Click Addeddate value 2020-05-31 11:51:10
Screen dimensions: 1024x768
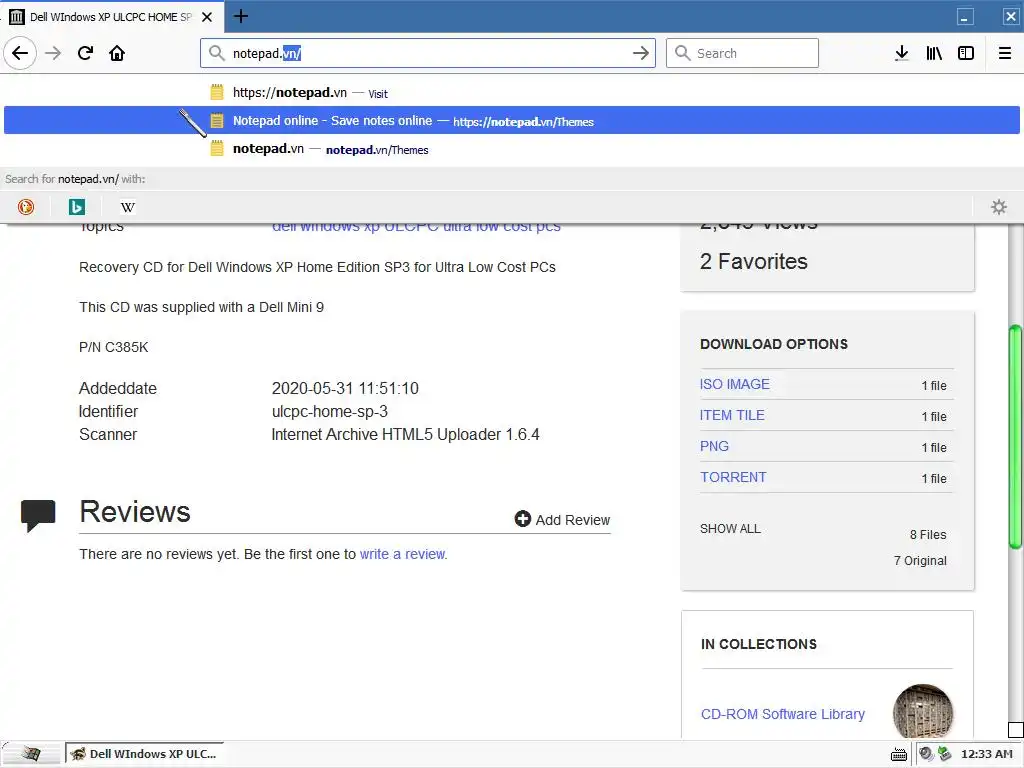[x=345, y=388]
